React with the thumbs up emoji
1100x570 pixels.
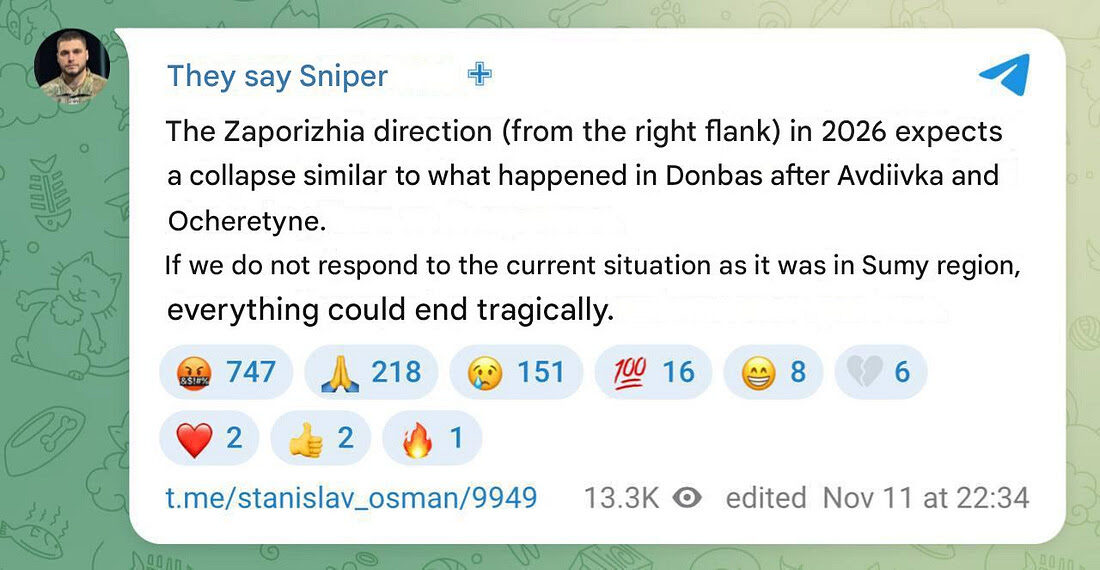point(320,438)
